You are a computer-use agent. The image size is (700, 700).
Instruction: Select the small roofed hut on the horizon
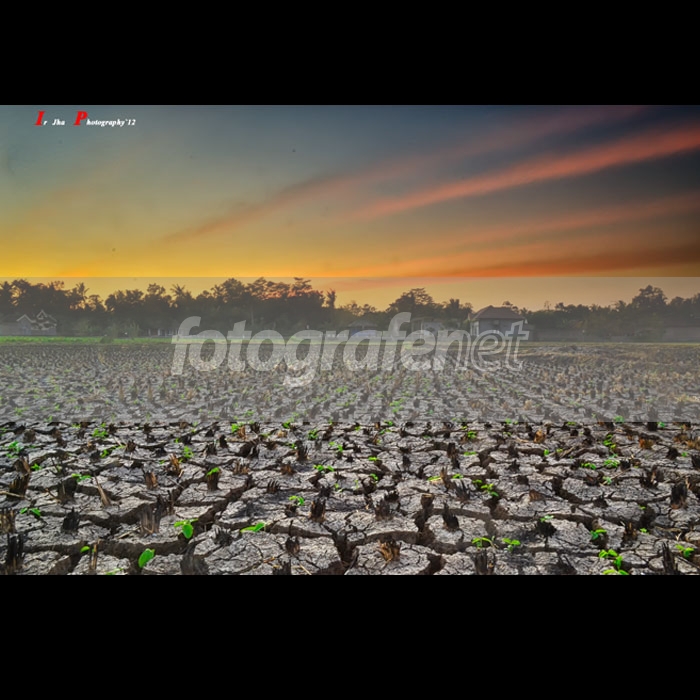point(497,319)
